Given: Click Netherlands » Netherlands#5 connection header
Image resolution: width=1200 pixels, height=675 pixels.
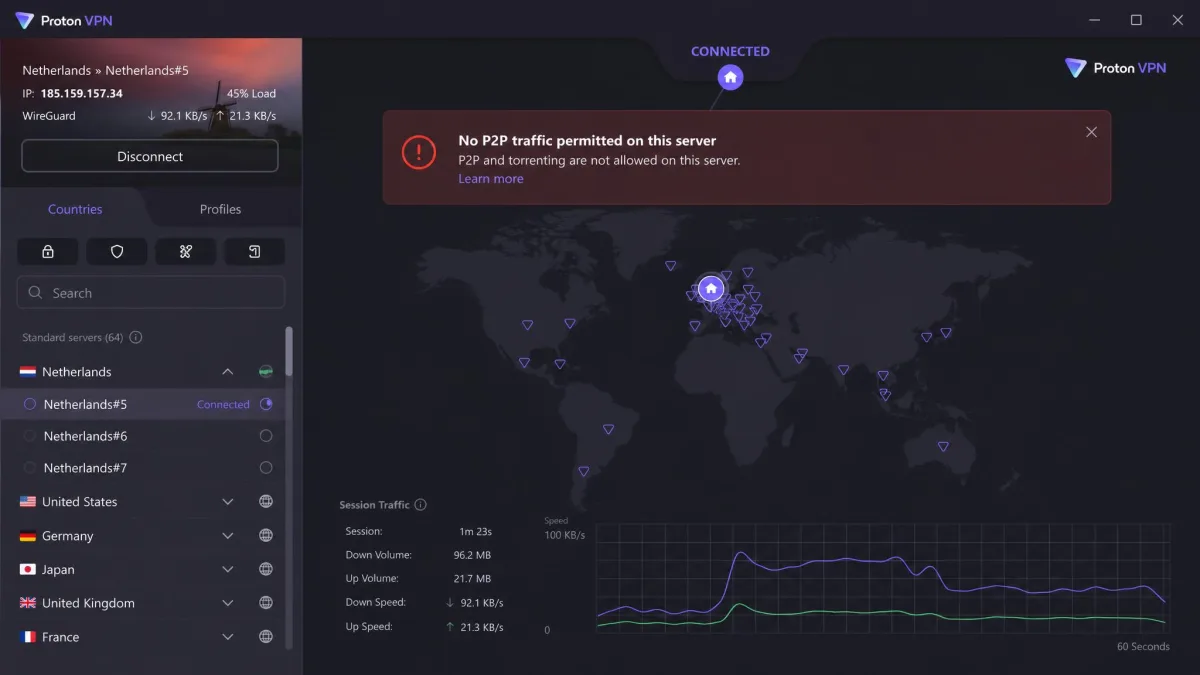Looking at the screenshot, I should (x=106, y=71).
